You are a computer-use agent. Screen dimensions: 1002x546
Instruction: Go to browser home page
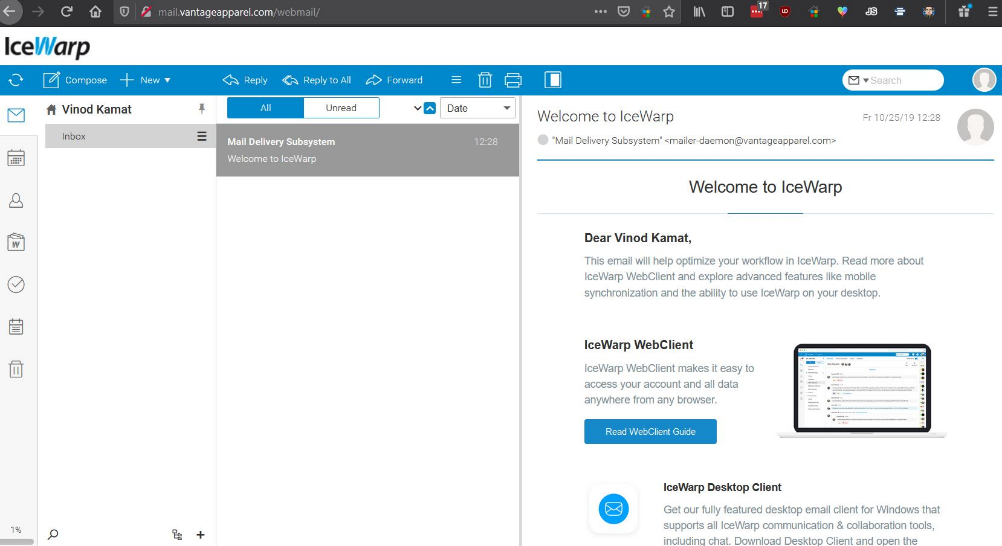(x=95, y=12)
